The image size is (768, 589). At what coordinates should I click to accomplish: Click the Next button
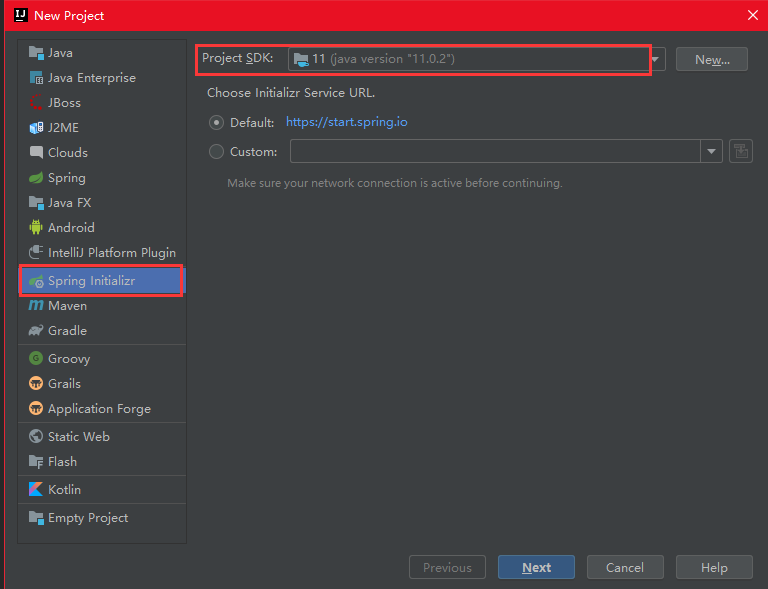click(x=536, y=567)
